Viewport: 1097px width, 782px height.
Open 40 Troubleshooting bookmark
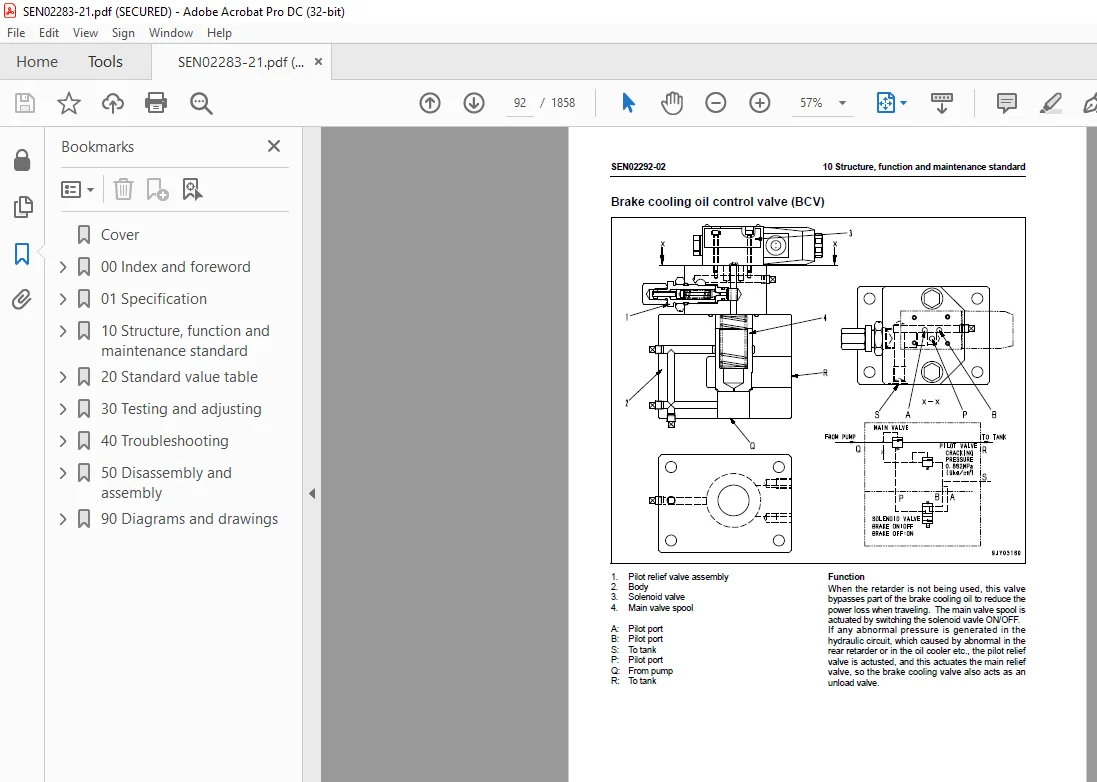click(x=164, y=441)
